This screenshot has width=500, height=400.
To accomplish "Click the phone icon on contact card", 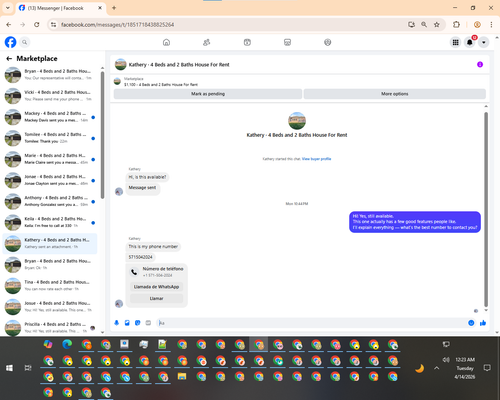I will pos(134,272).
